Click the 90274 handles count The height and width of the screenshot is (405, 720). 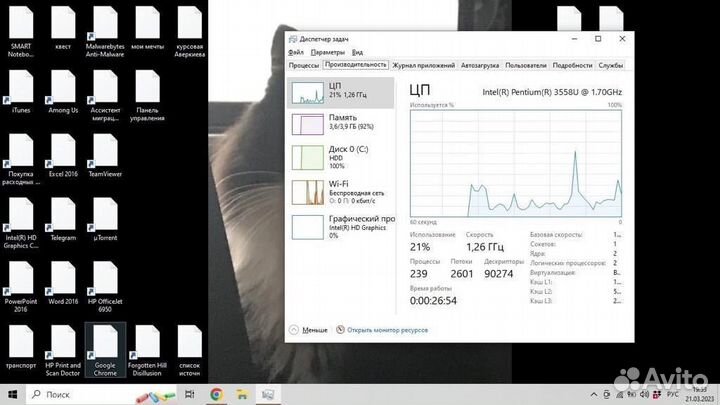click(499, 274)
